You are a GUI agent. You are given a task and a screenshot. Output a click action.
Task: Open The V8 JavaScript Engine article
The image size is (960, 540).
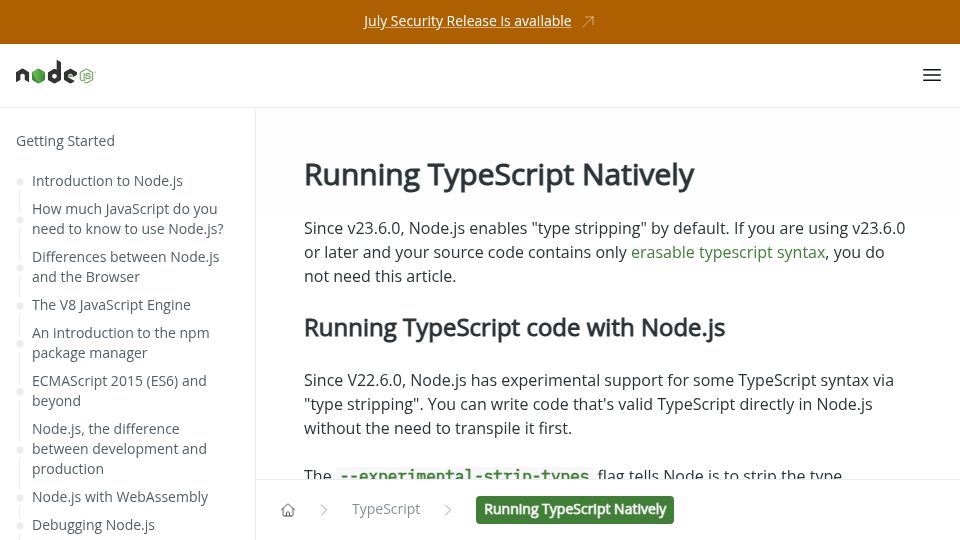point(111,305)
